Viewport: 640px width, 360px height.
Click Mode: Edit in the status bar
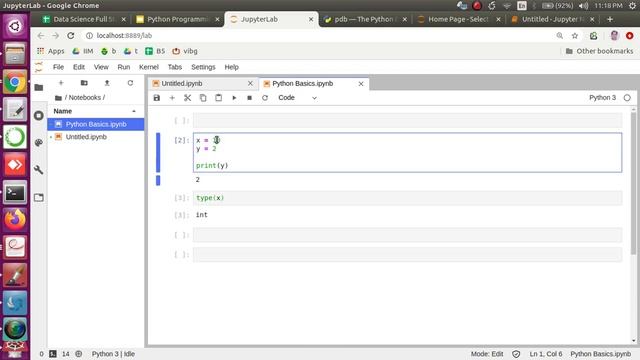(487, 354)
